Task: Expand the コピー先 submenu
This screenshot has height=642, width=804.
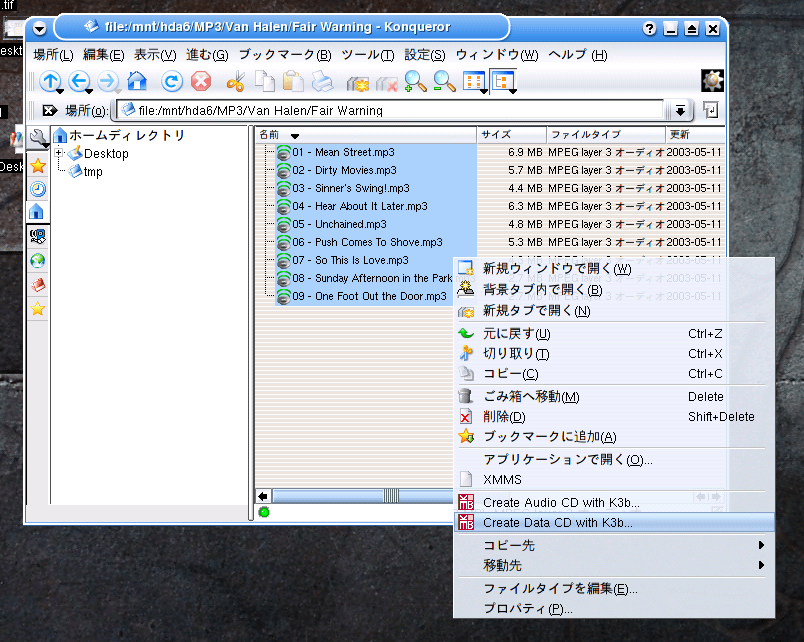Action: [x=614, y=545]
